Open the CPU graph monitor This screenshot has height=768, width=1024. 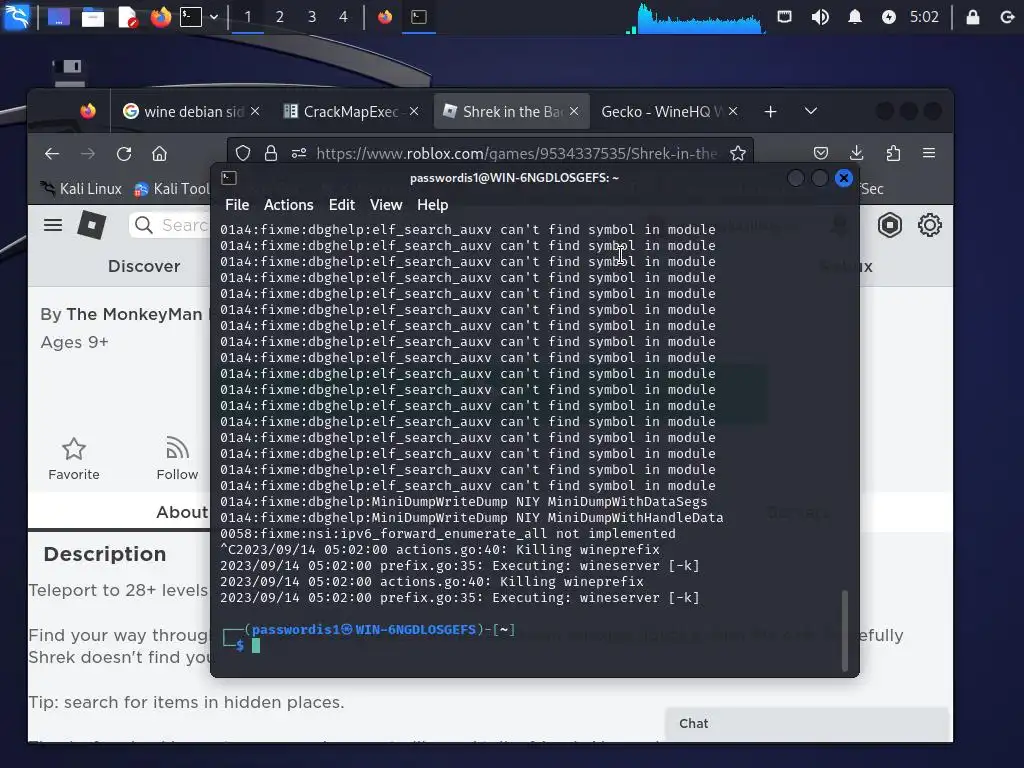696,18
